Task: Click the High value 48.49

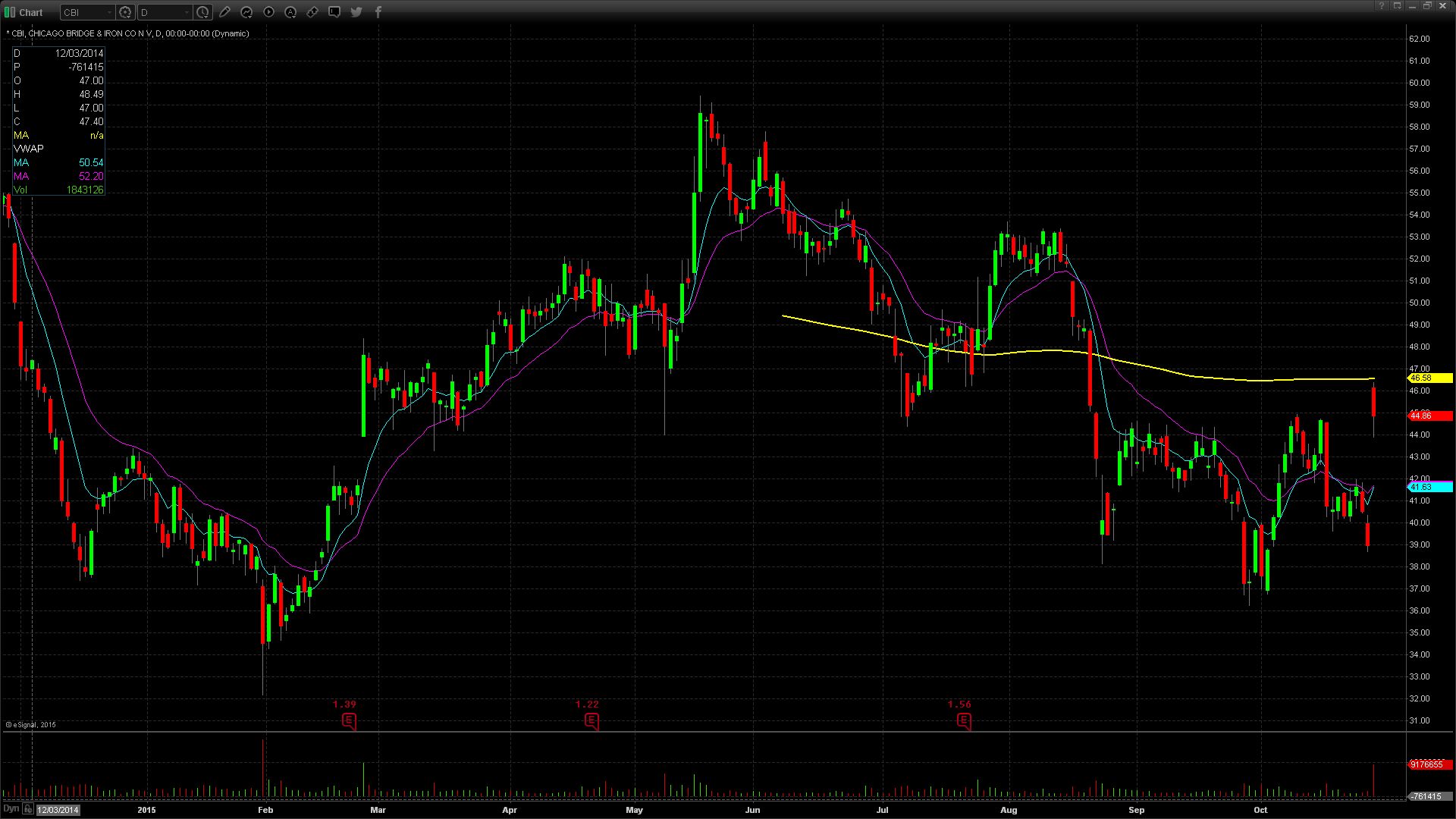Action: point(91,94)
